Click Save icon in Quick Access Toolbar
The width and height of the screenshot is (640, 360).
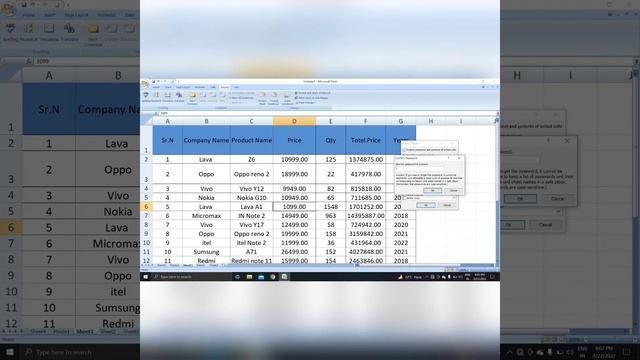(154, 82)
